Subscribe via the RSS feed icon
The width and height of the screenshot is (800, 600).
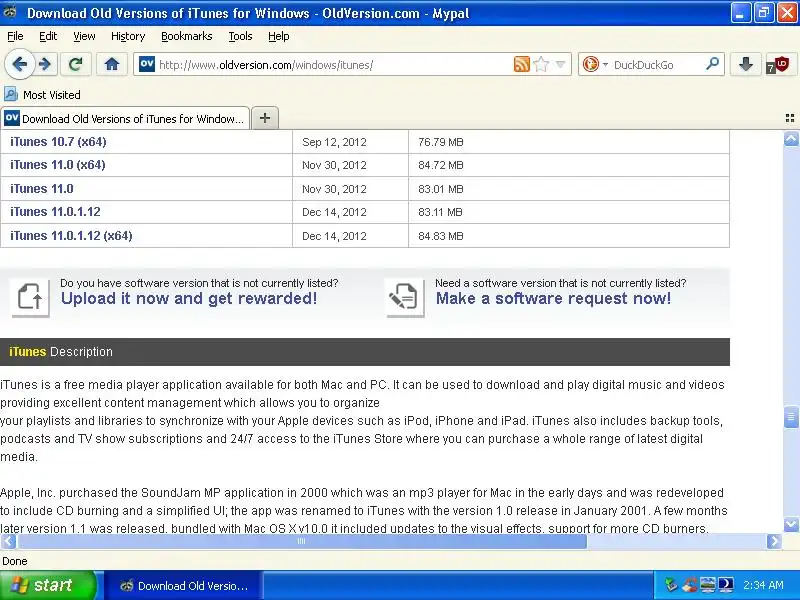click(x=521, y=64)
